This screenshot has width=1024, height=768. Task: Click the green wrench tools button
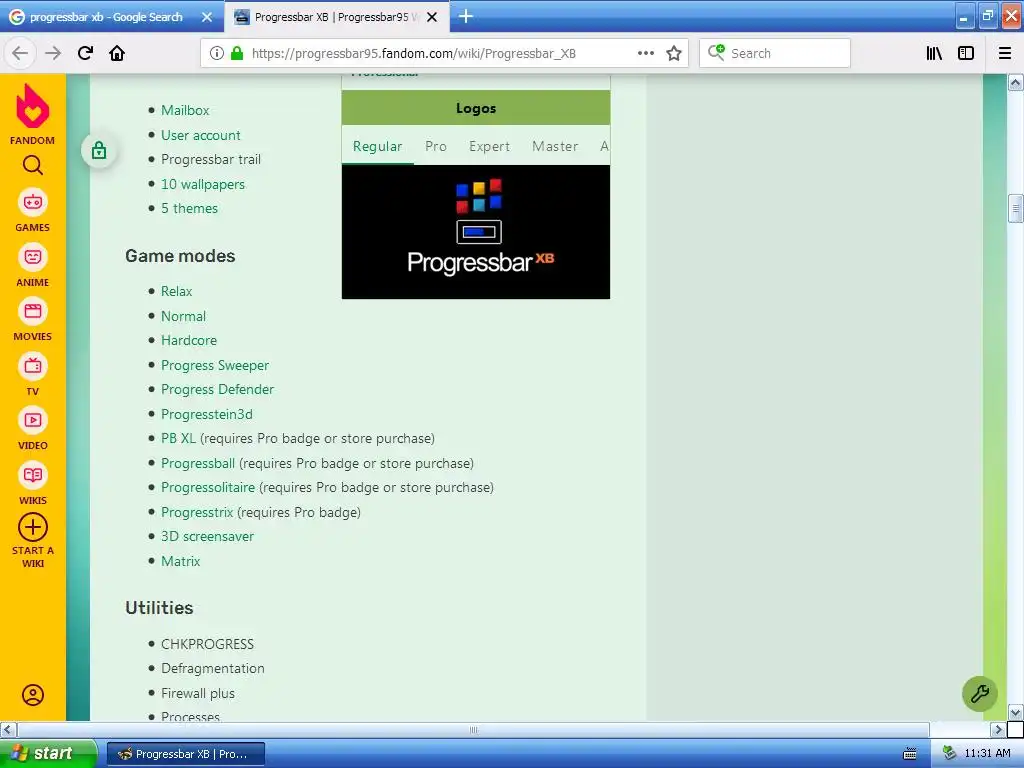(980, 694)
